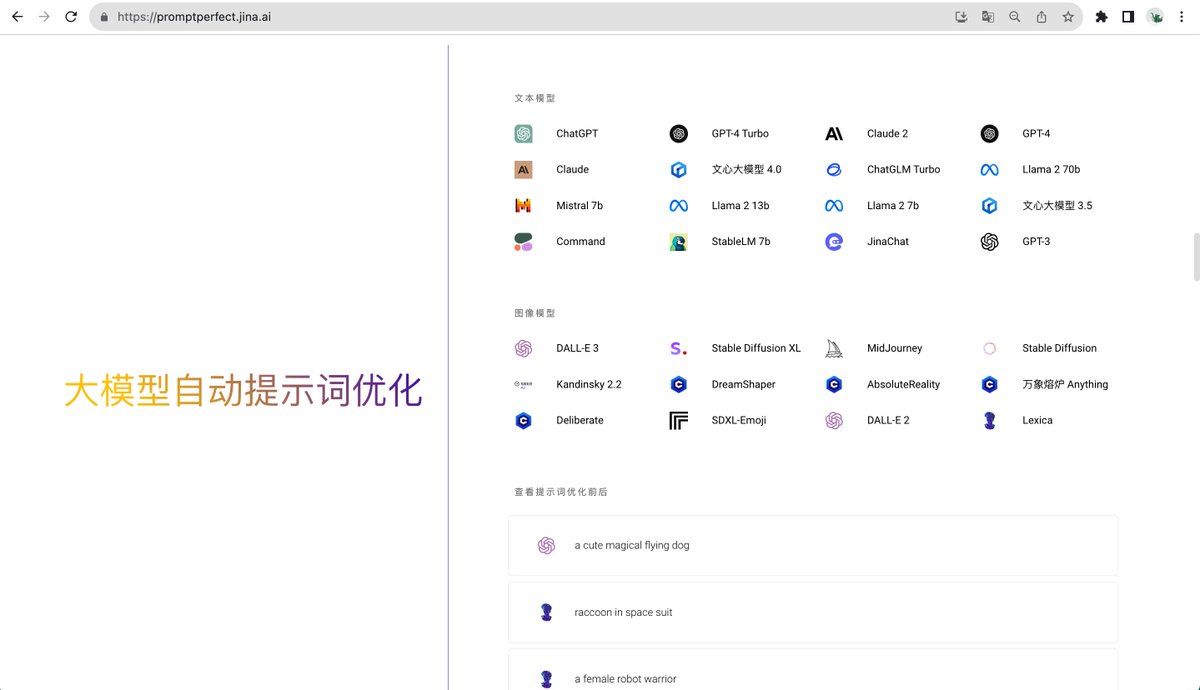Click the page vertical scrollbar thumb
Image resolution: width=1200 pixels, height=690 pixels.
(1195, 258)
